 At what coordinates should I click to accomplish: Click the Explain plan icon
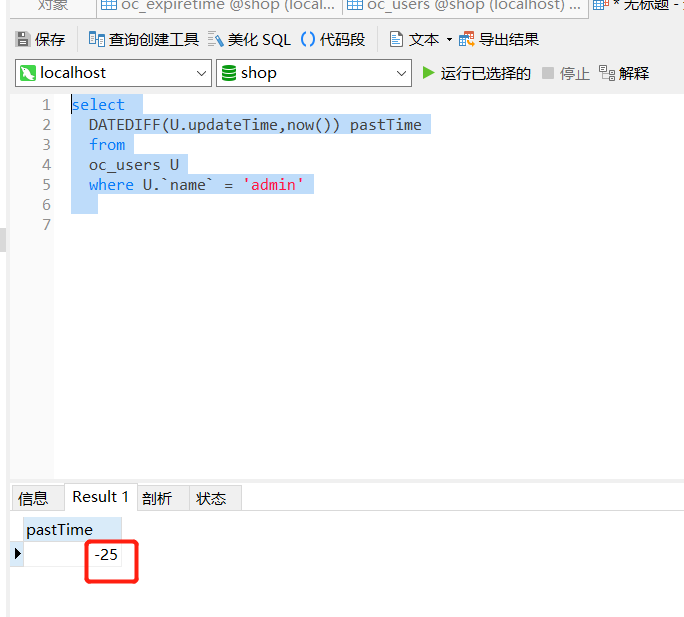pos(607,73)
